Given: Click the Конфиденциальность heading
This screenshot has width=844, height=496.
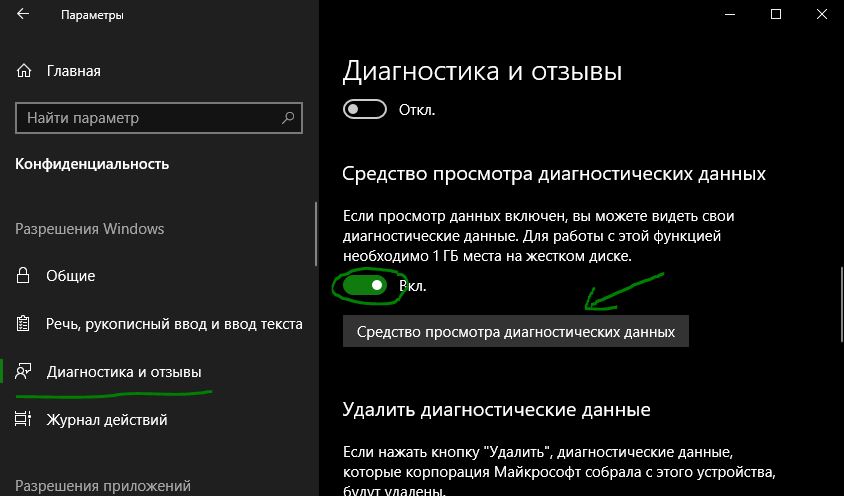Looking at the screenshot, I should (92, 164).
